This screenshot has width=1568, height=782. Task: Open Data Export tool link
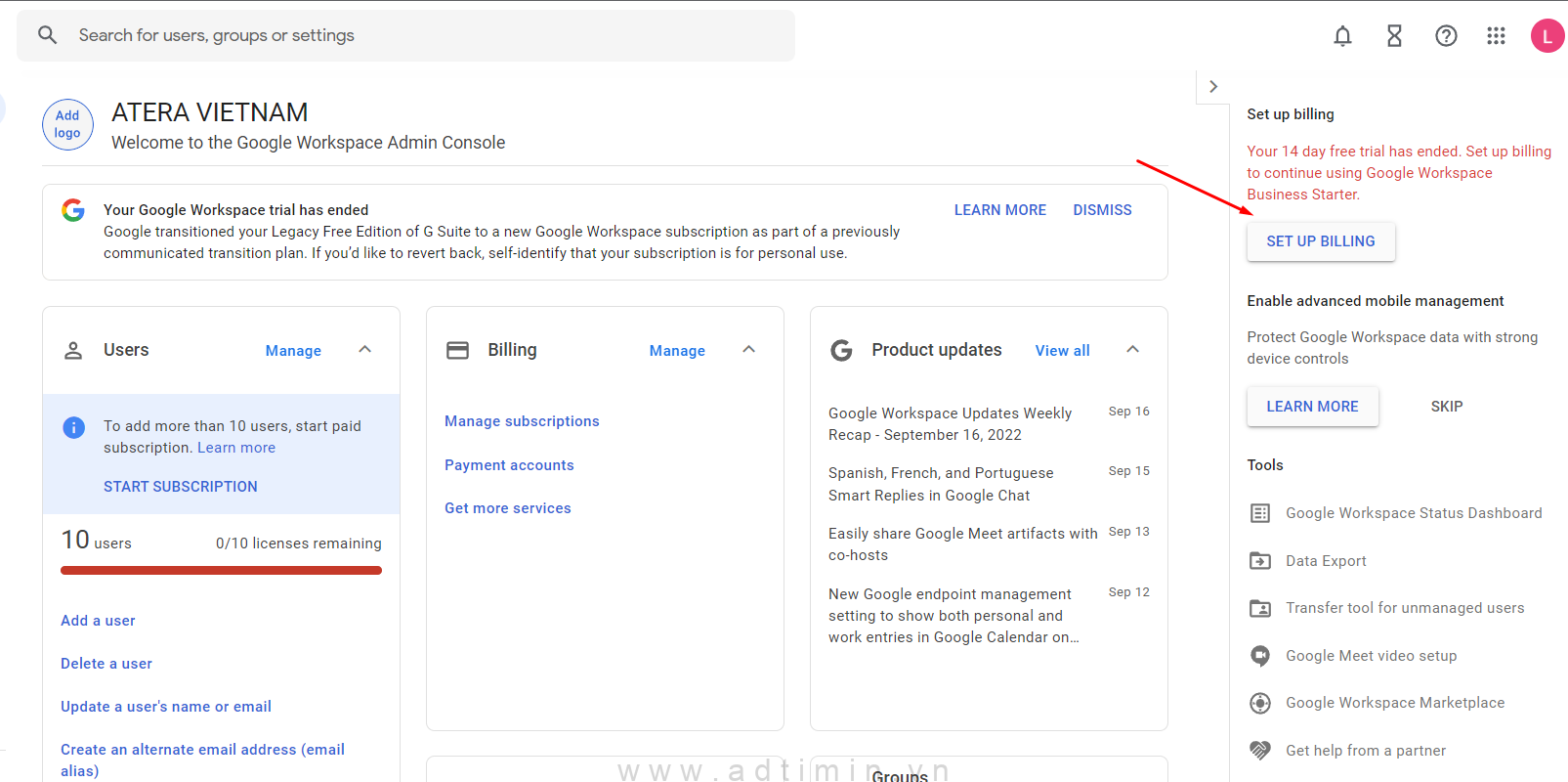pyautogui.click(x=1326, y=561)
